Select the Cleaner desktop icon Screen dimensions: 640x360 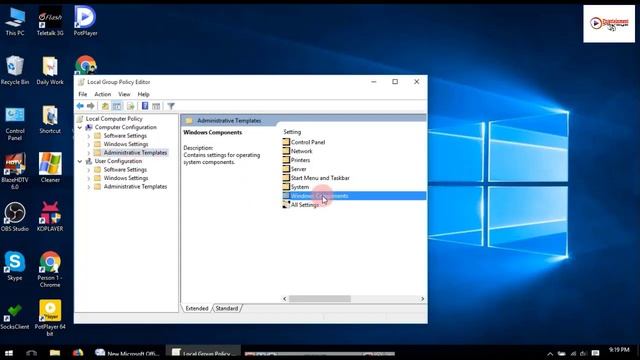50,168
